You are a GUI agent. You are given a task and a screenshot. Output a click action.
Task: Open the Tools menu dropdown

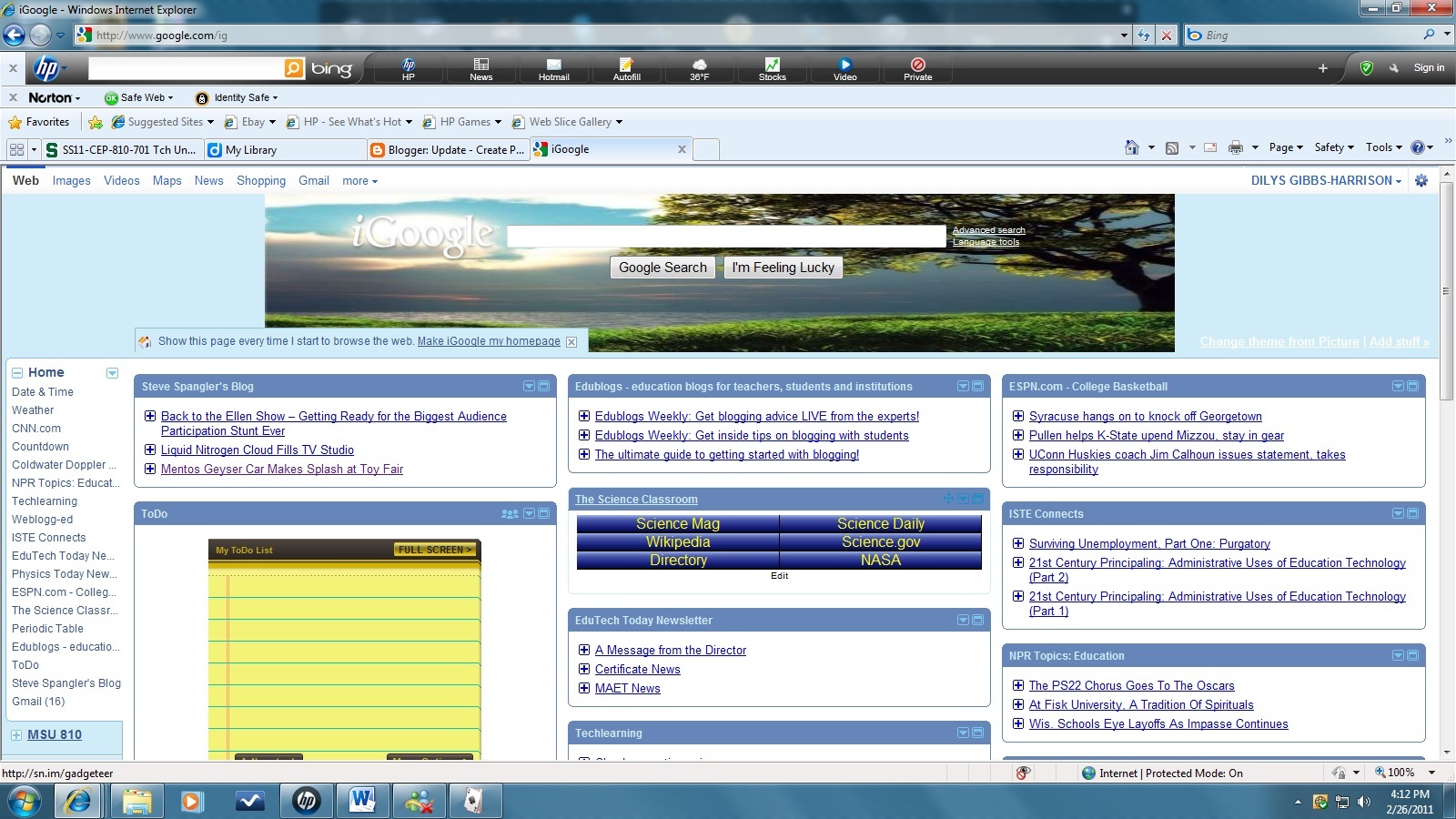[x=1384, y=147]
